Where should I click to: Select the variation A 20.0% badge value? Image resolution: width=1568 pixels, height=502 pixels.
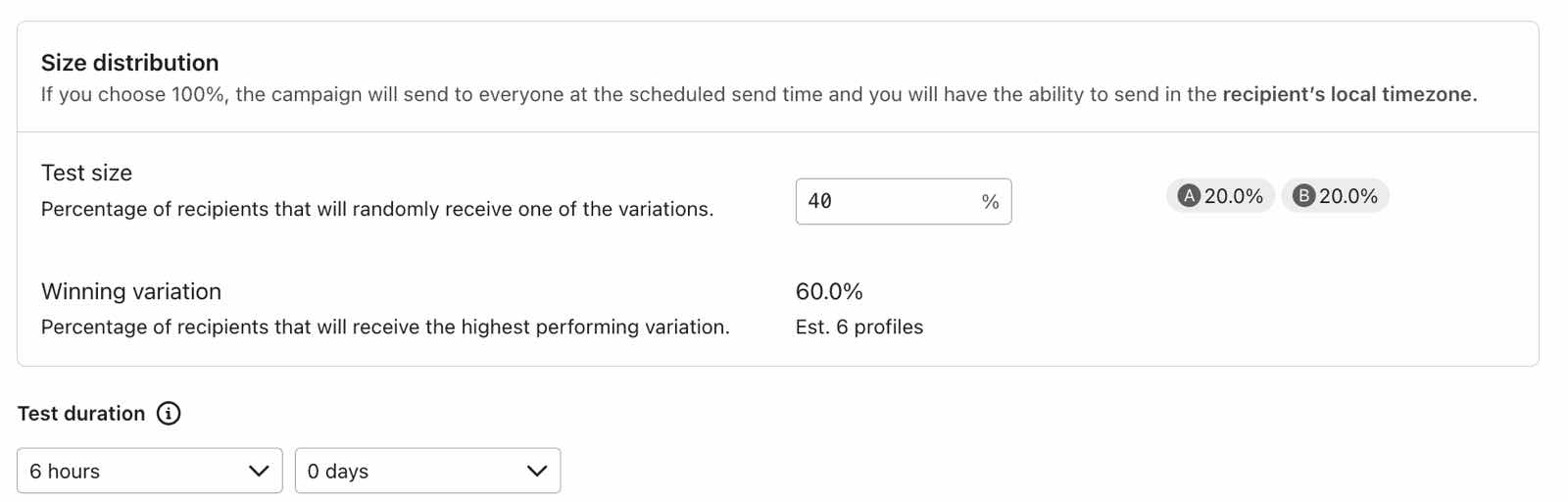tap(1233, 196)
